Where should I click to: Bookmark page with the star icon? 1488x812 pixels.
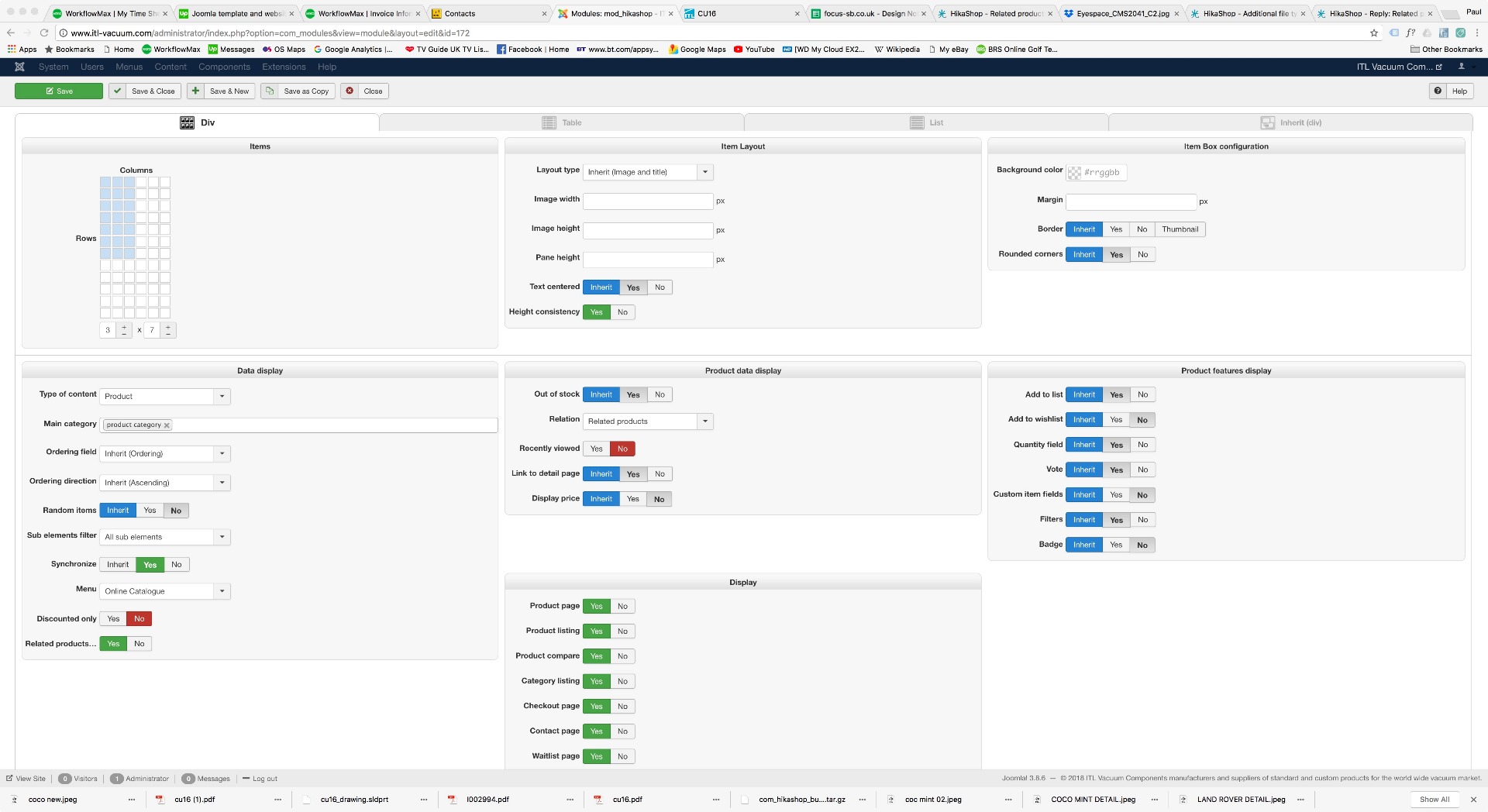[1374, 33]
